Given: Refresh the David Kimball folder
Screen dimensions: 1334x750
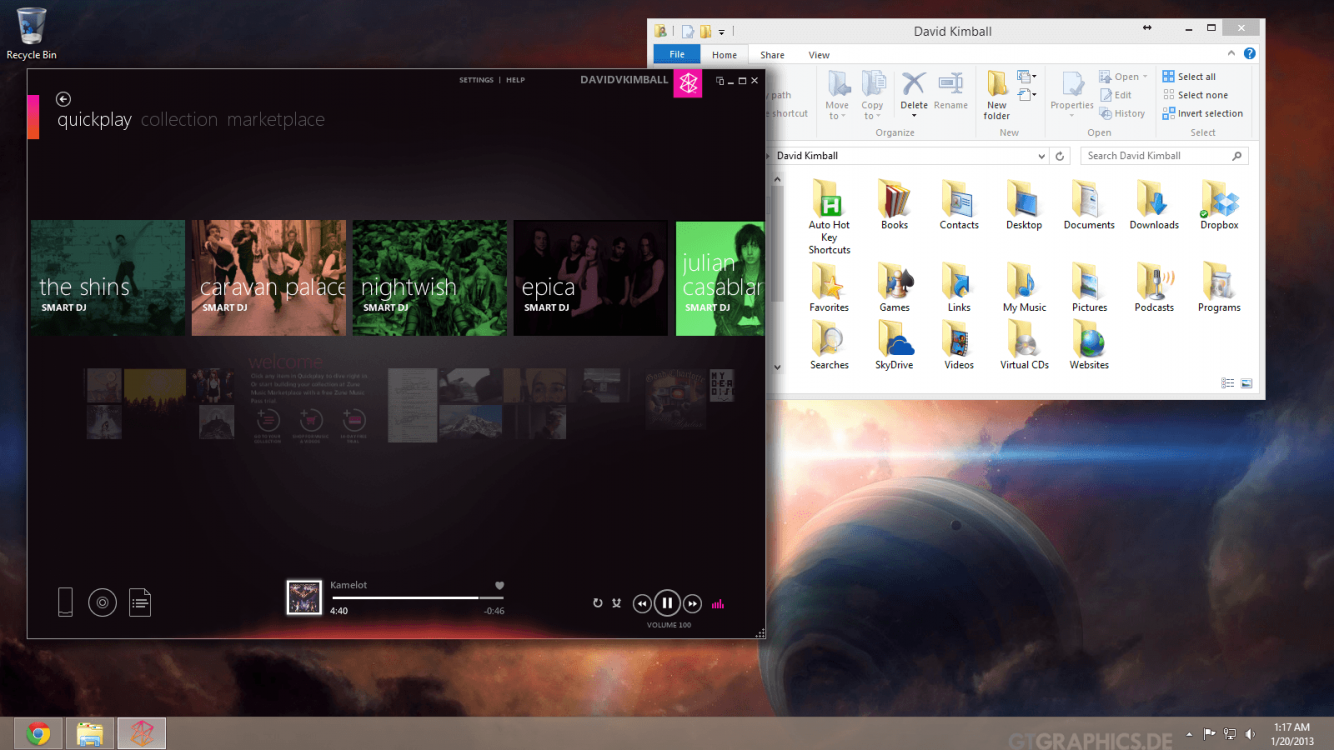Looking at the screenshot, I should point(1061,156).
